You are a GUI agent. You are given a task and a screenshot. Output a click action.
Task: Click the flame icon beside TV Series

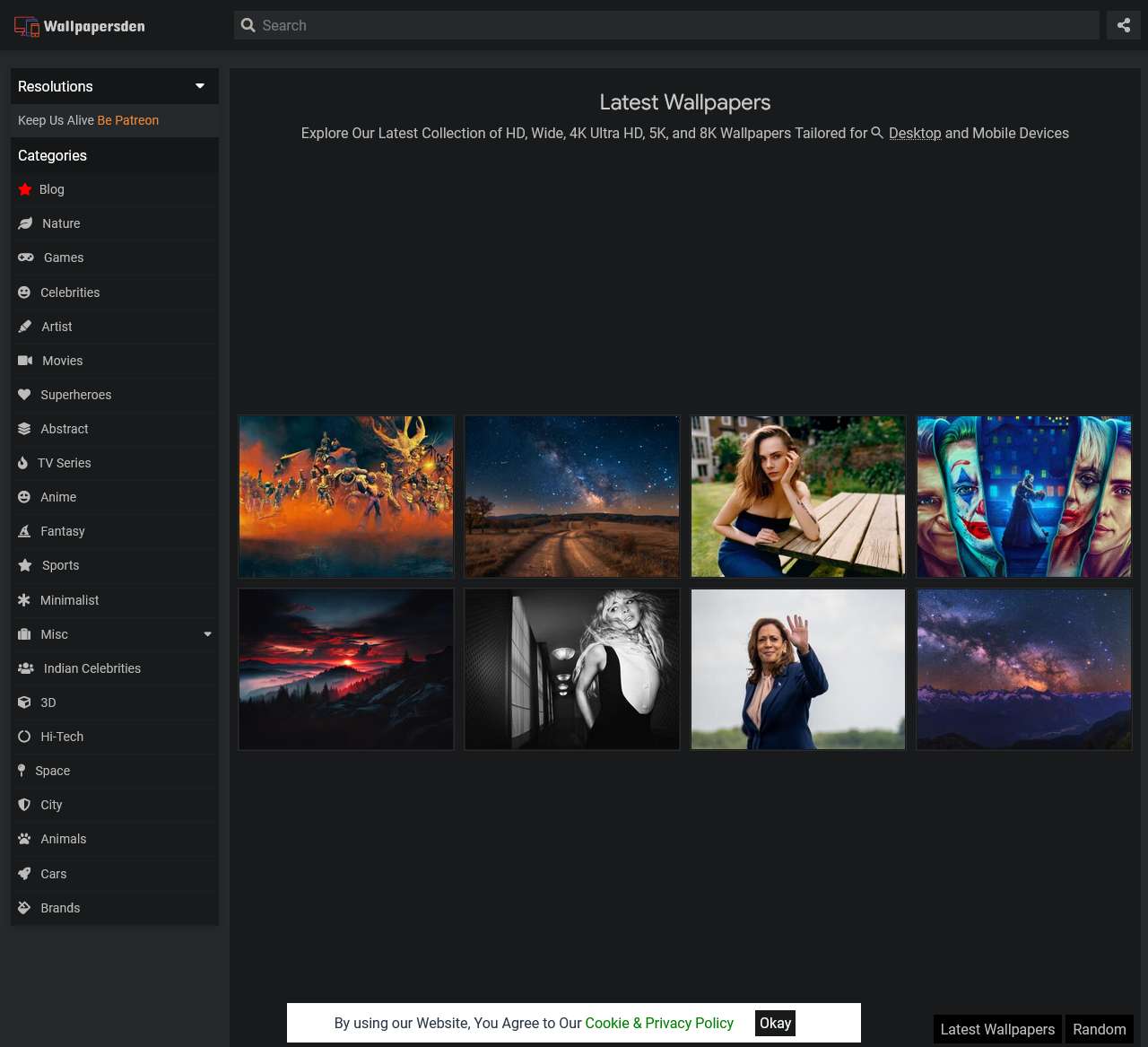(23, 463)
